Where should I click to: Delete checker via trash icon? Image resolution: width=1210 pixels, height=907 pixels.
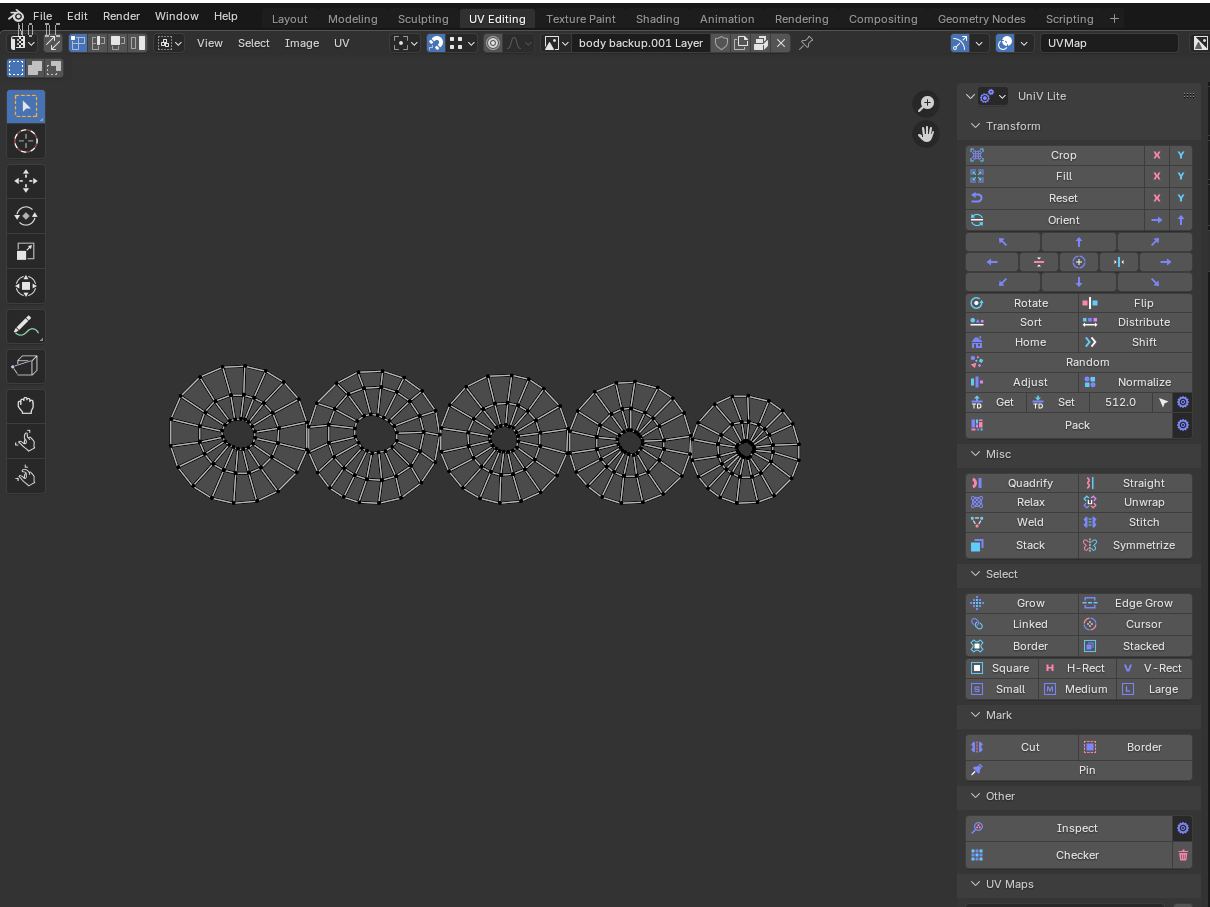[1183, 855]
